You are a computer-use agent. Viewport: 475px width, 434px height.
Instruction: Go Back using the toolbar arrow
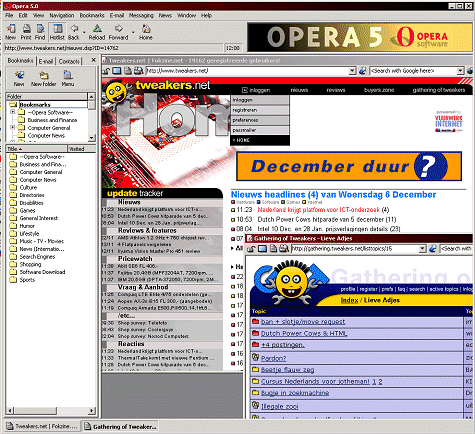click(74, 32)
